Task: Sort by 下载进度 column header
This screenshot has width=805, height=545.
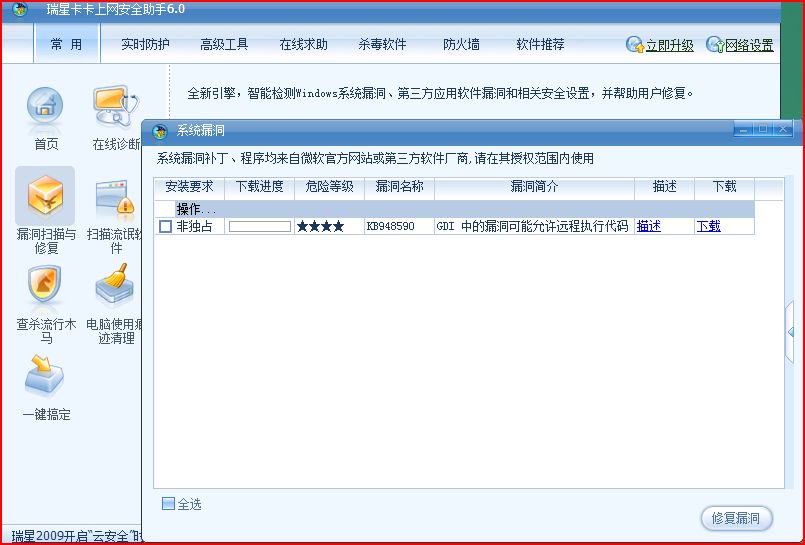Action: 260,187
